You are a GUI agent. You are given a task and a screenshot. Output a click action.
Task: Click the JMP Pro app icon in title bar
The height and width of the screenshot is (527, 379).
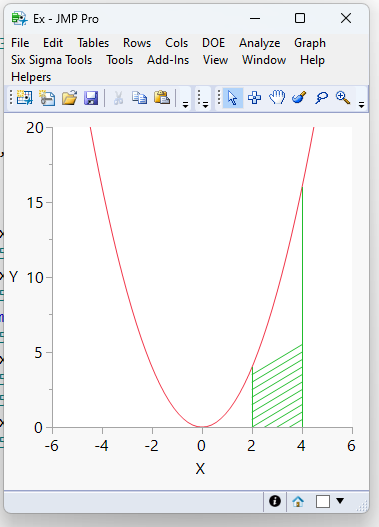point(19,18)
